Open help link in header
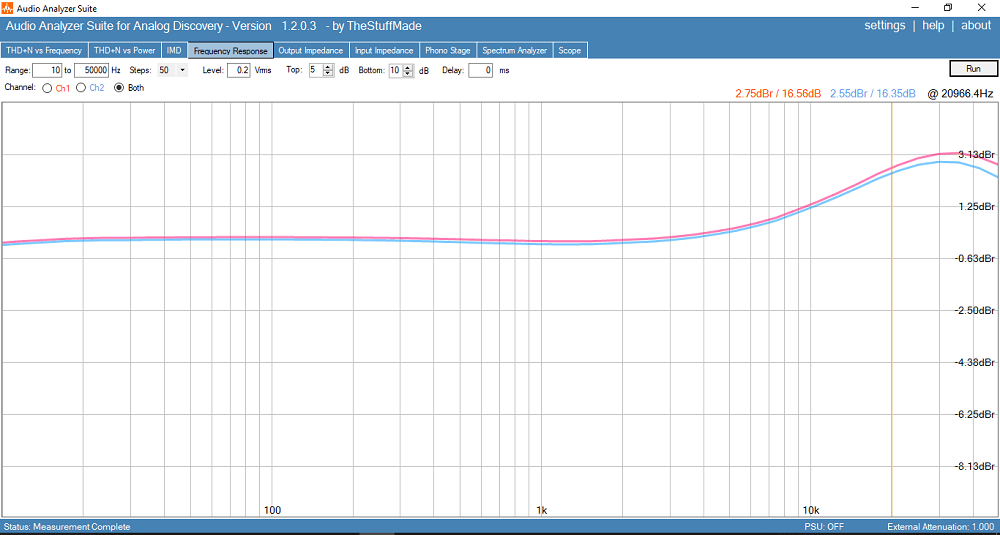Viewport: 1000px width, 535px height. pyautogui.click(x=933, y=26)
